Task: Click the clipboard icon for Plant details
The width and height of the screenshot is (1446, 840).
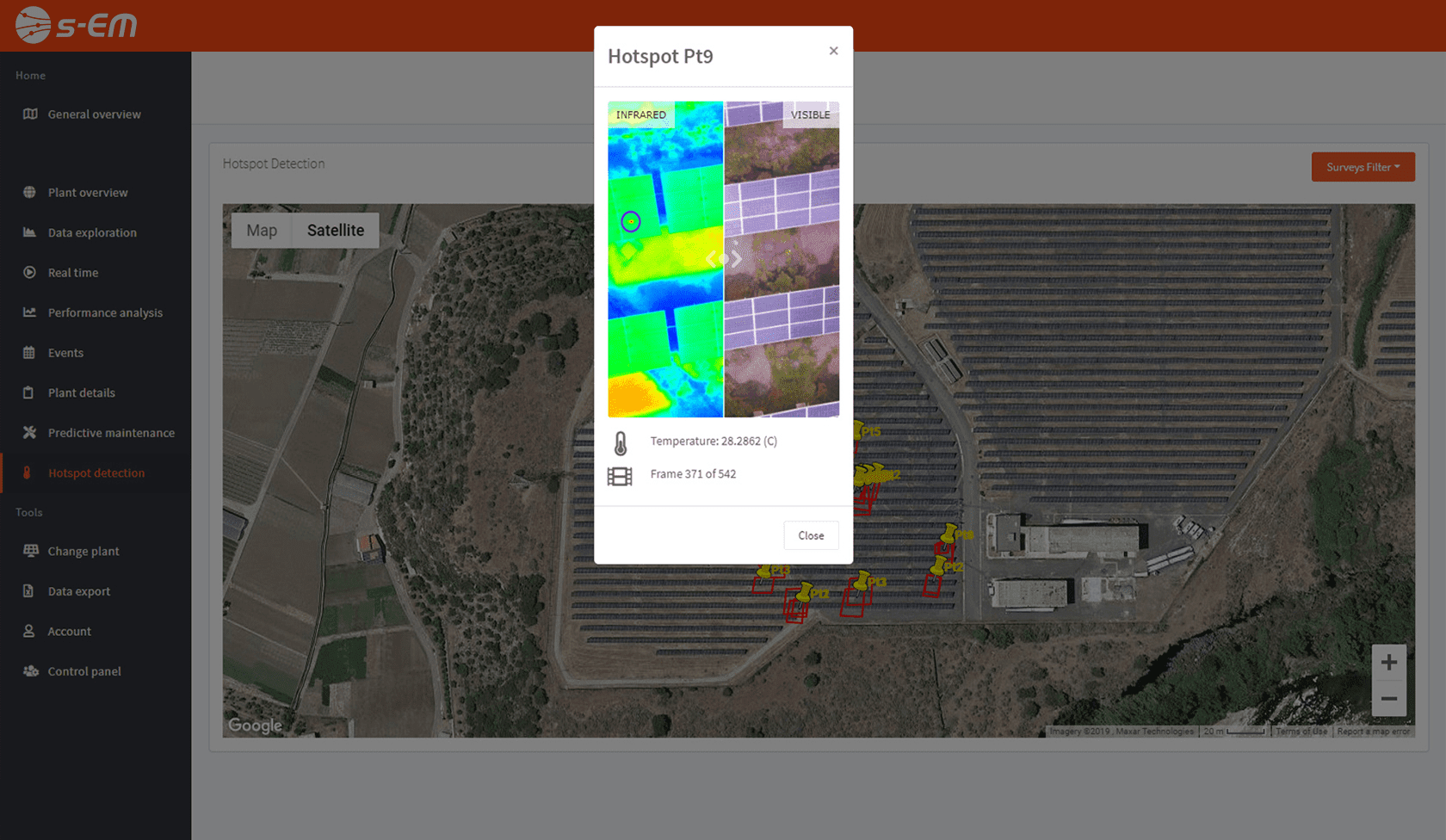Action: [x=28, y=392]
